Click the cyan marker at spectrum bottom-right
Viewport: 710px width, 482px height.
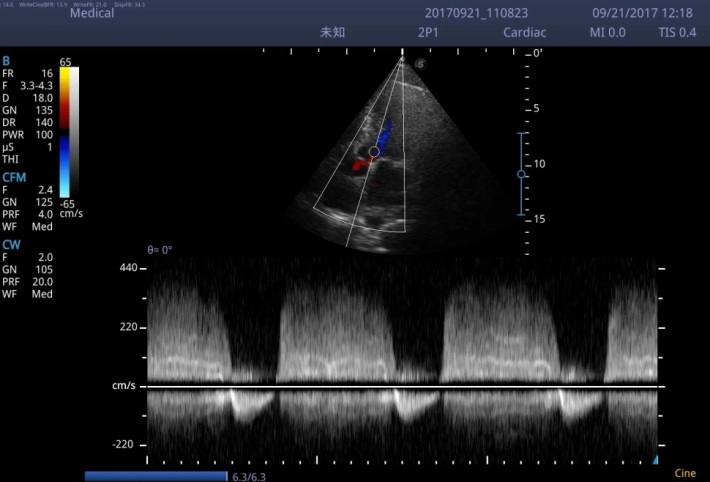pyautogui.click(x=655, y=459)
